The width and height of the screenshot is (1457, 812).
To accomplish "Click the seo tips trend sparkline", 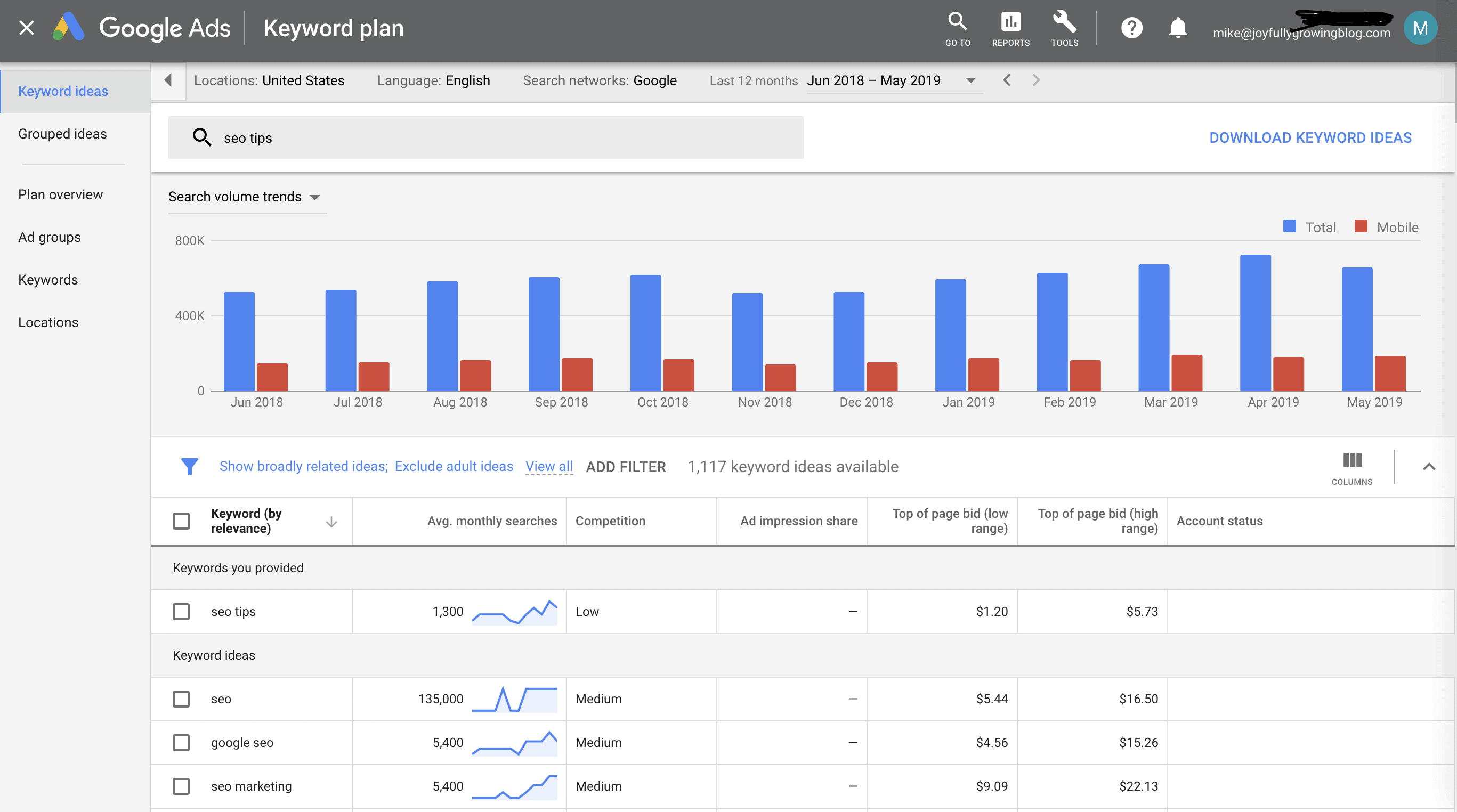I will click(x=515, y=612).
